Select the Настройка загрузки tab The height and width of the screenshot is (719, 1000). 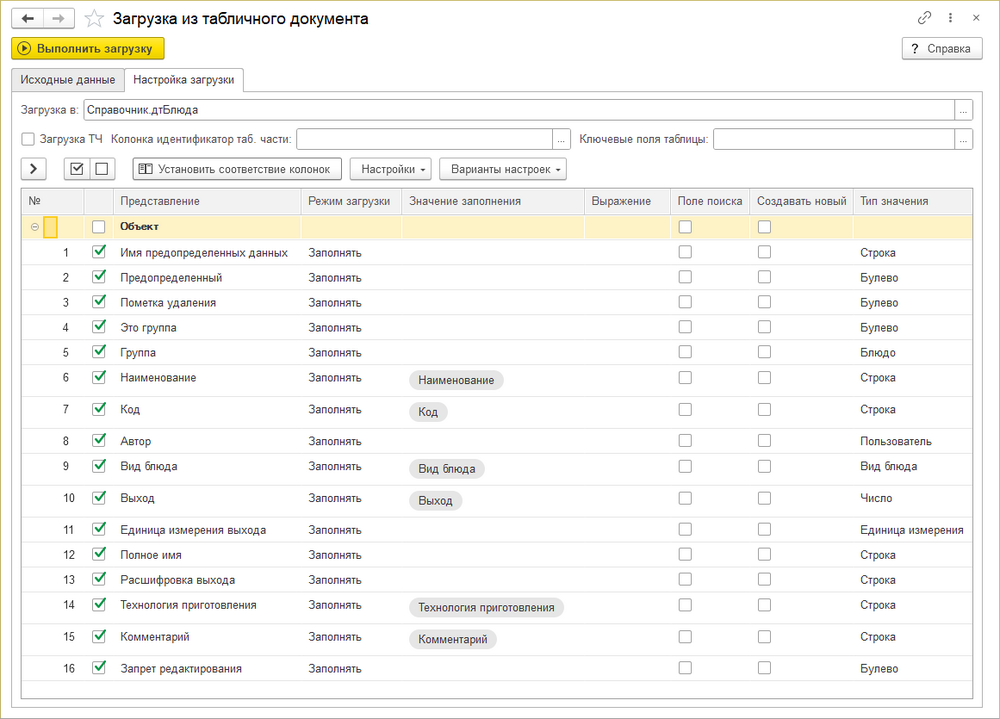click(184, 80)
